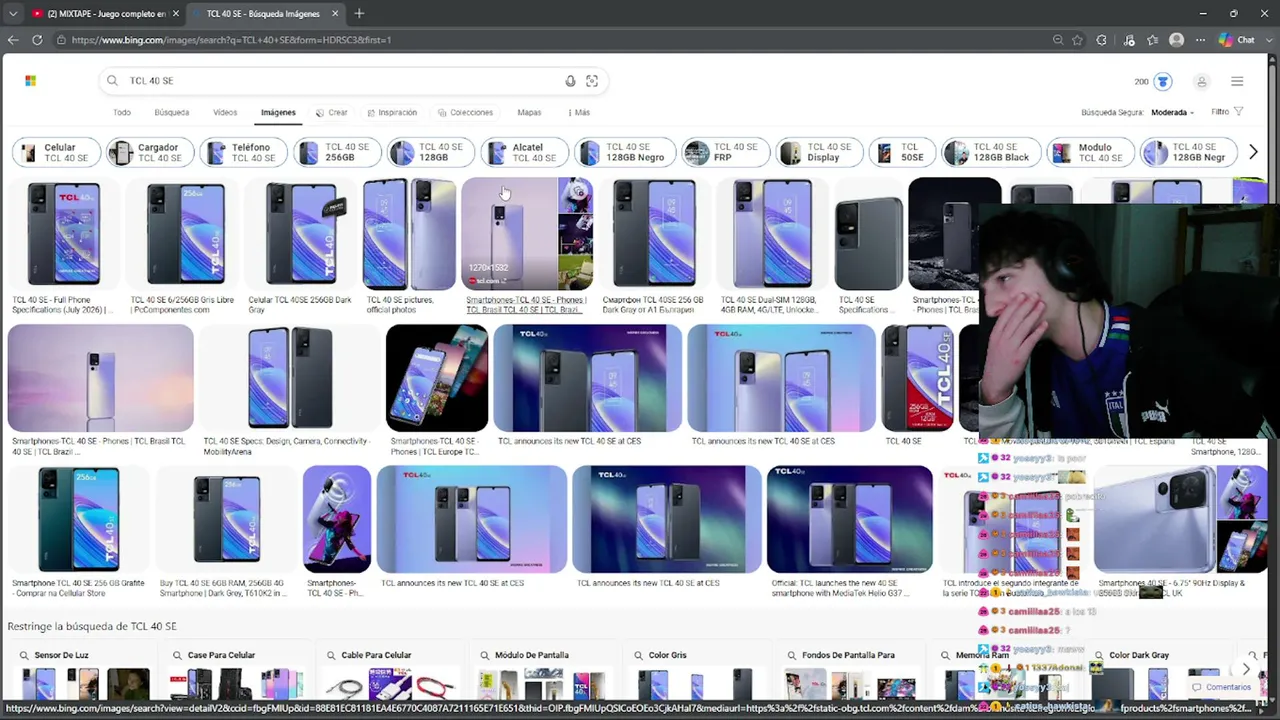The width and height of the screenshot is (1280, 720).
Task: Open the TCL 40 SE pictures, official photos image
Action: click(408, 234)
